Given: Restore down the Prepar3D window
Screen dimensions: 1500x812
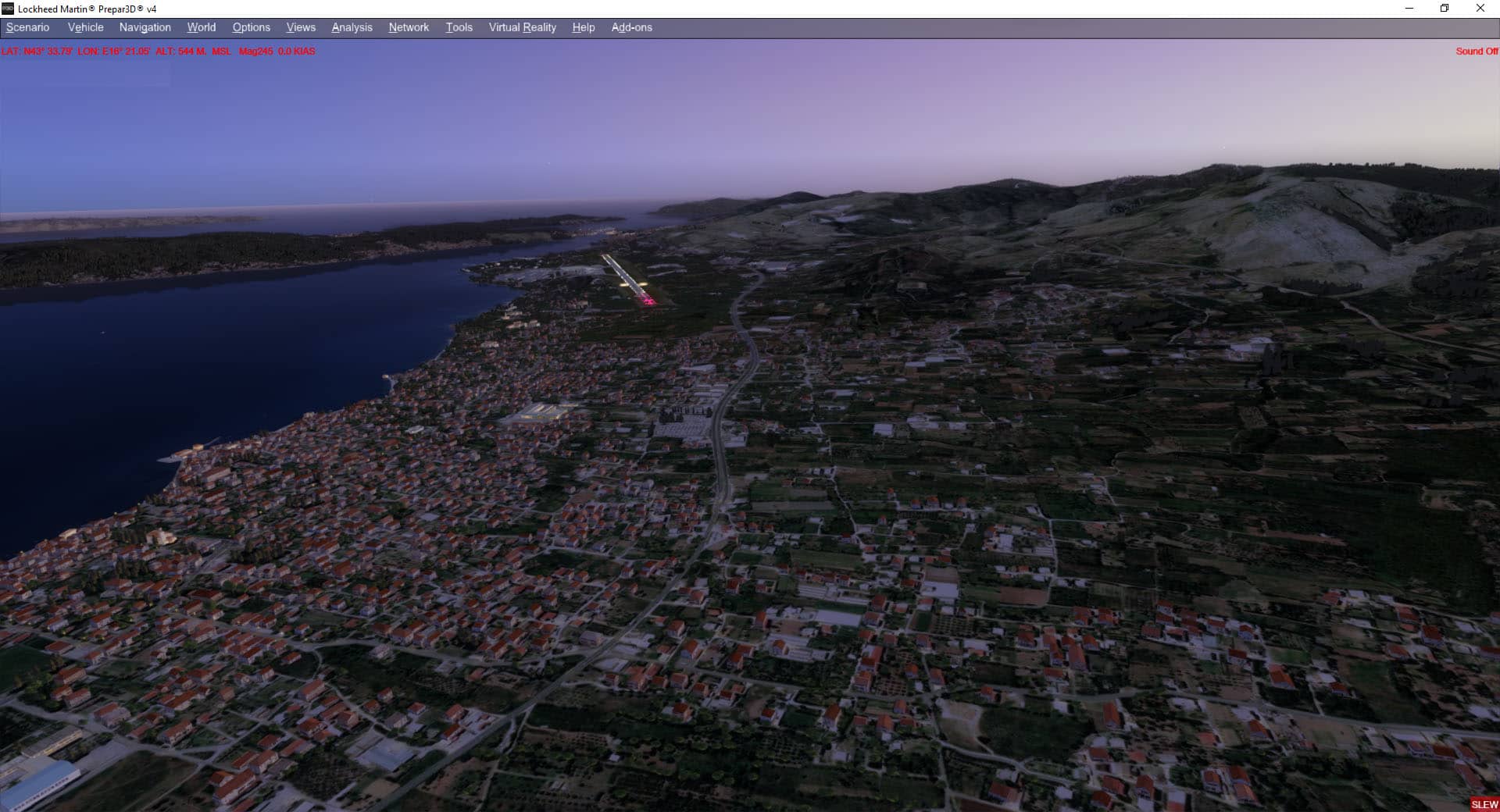Looking at the screenshot, I should tap(1445, 9).
